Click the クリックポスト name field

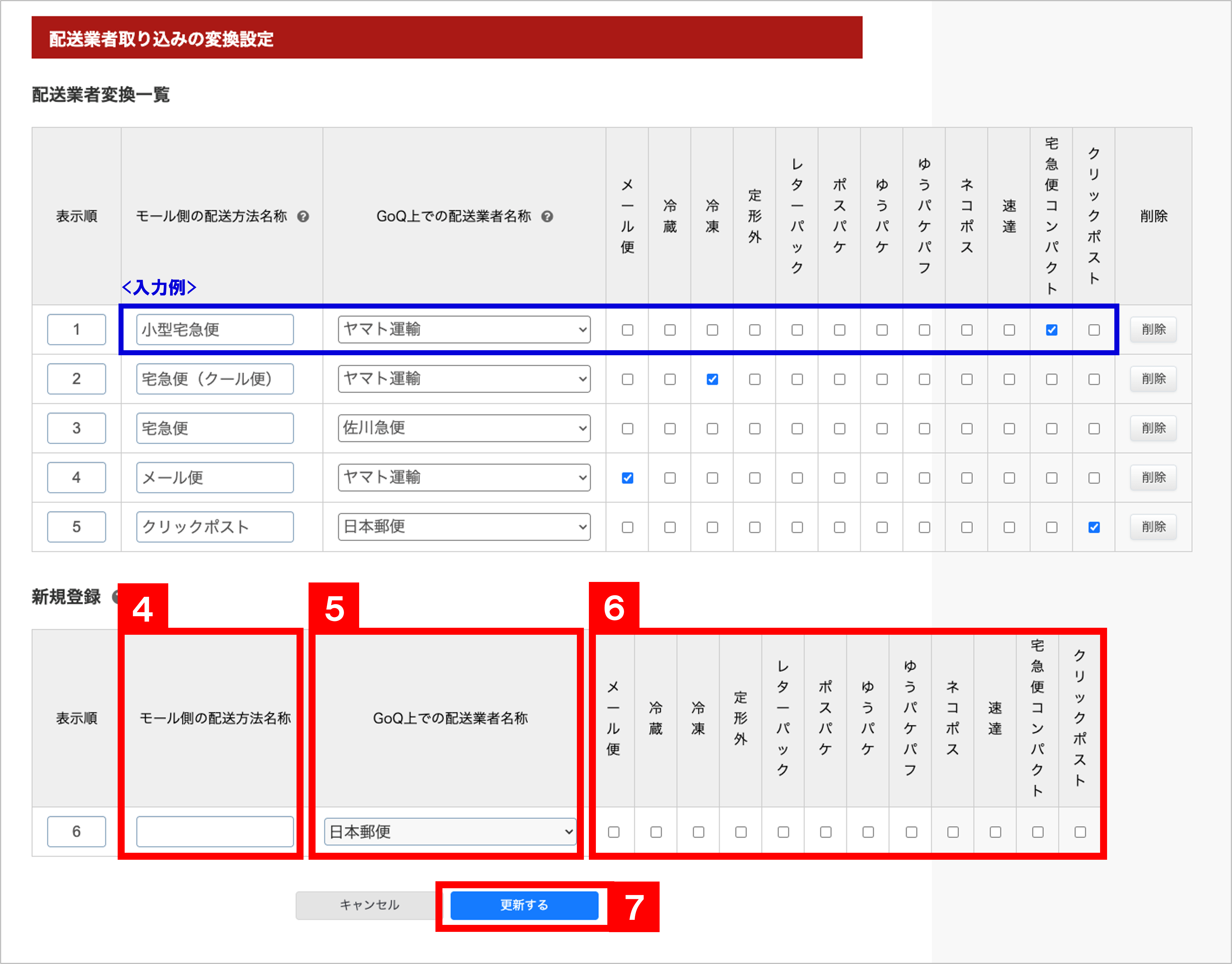point(215,527)
